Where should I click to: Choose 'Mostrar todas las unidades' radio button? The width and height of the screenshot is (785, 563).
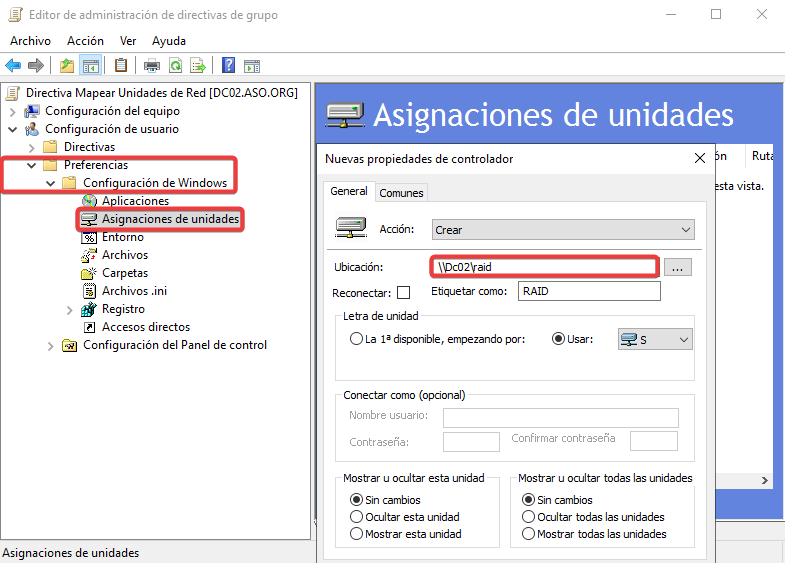529,534
